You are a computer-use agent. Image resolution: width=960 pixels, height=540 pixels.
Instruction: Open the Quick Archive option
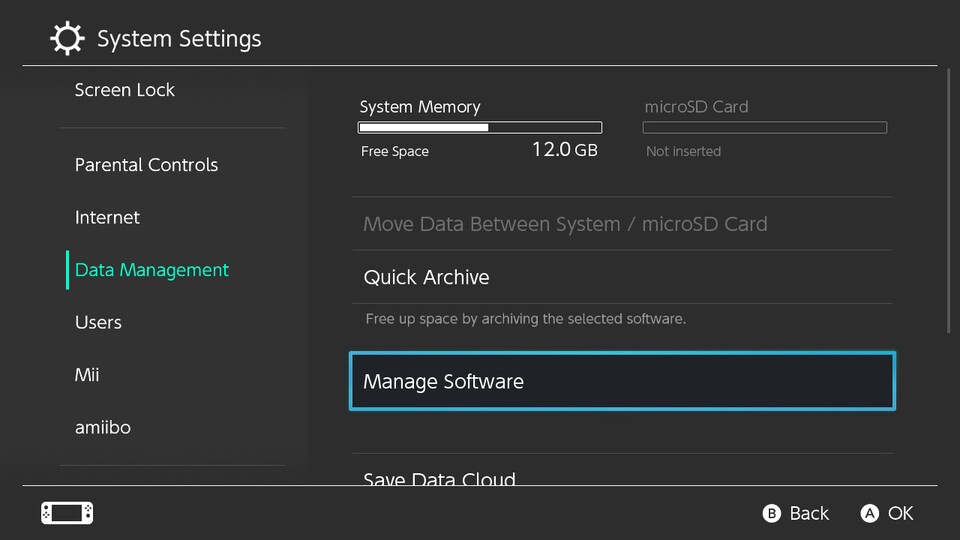point(427,277)
